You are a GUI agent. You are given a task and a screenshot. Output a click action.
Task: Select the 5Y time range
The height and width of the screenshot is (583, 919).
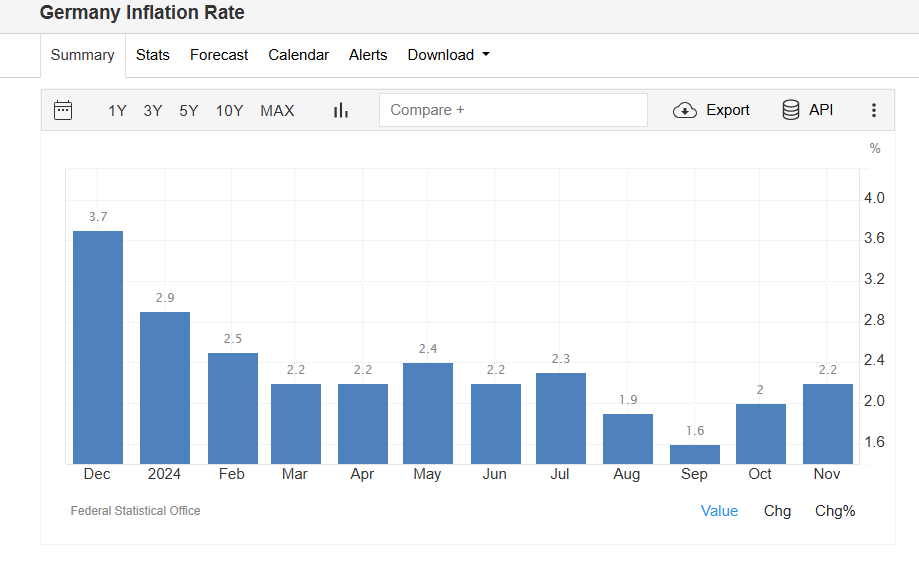(x=188, y=110)
